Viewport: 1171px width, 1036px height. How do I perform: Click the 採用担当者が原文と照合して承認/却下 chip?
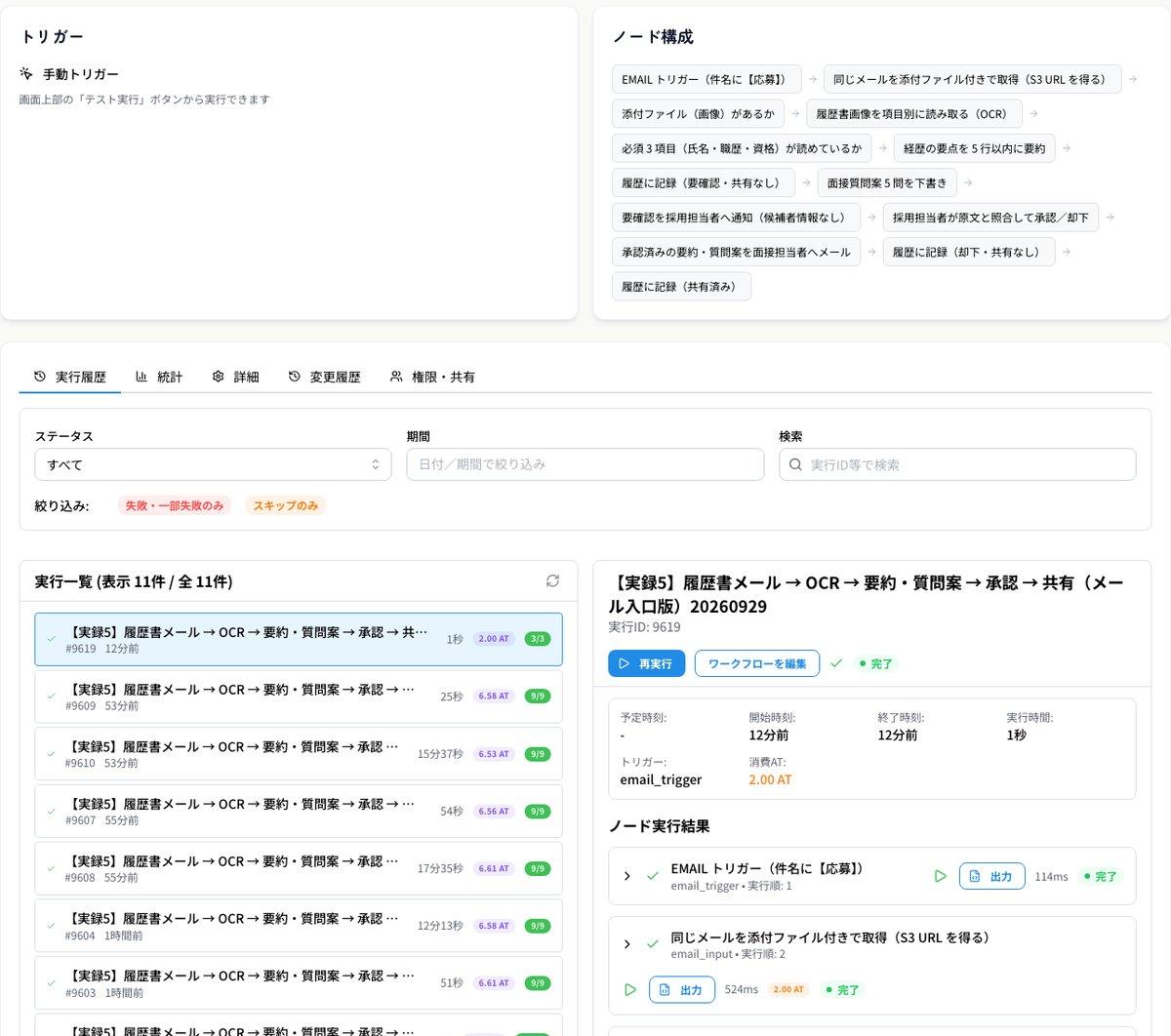pyautogui.click(x=990, y=218)
